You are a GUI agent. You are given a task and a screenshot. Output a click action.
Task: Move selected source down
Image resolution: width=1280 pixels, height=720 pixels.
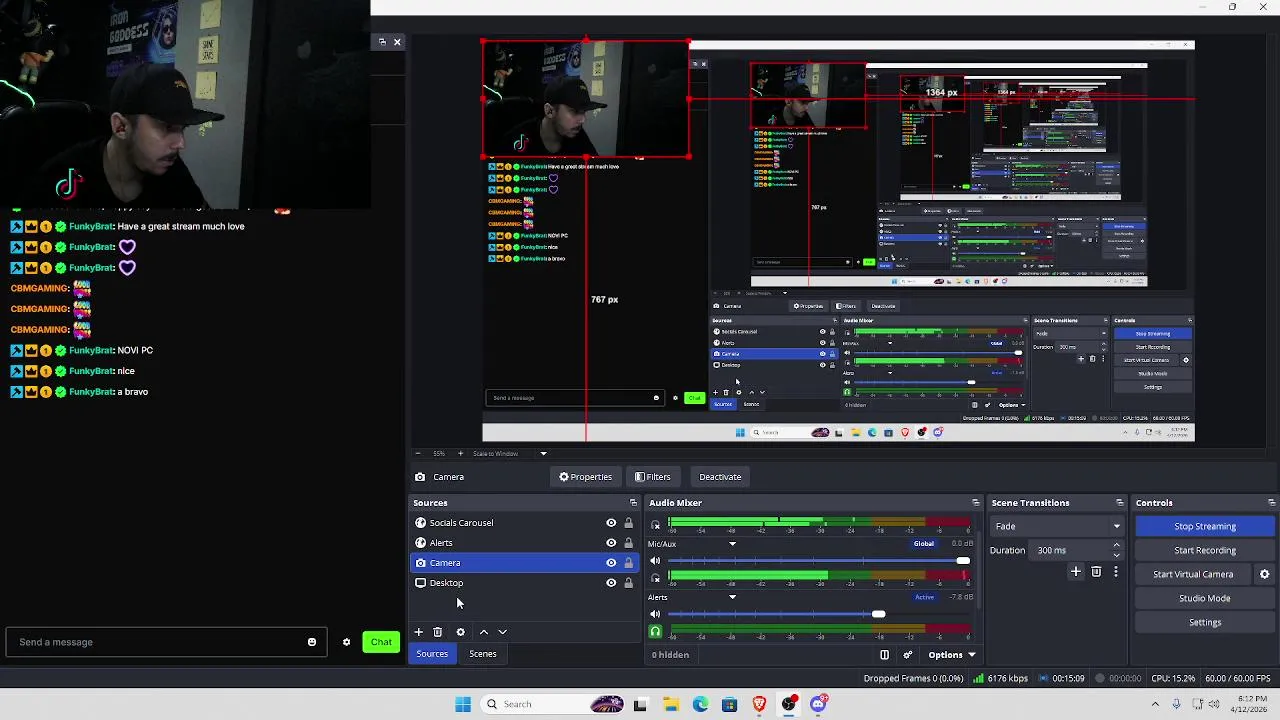point(503,632)
